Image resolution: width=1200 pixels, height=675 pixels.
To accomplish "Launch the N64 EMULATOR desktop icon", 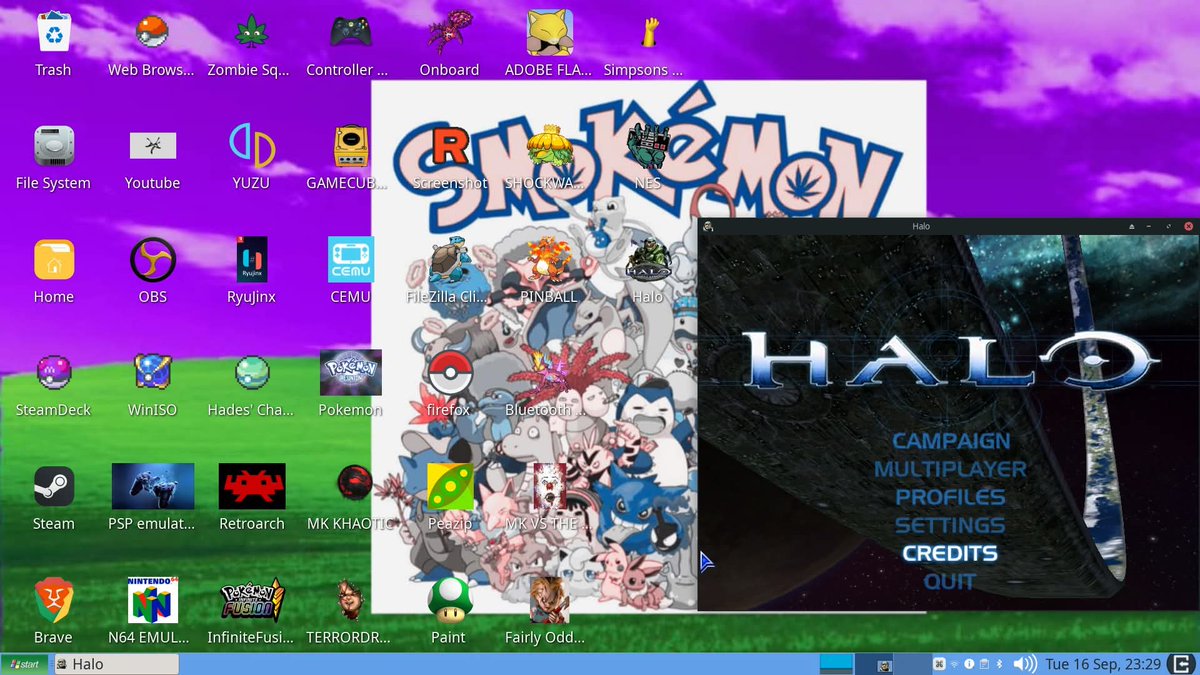I will click(153, 600).
